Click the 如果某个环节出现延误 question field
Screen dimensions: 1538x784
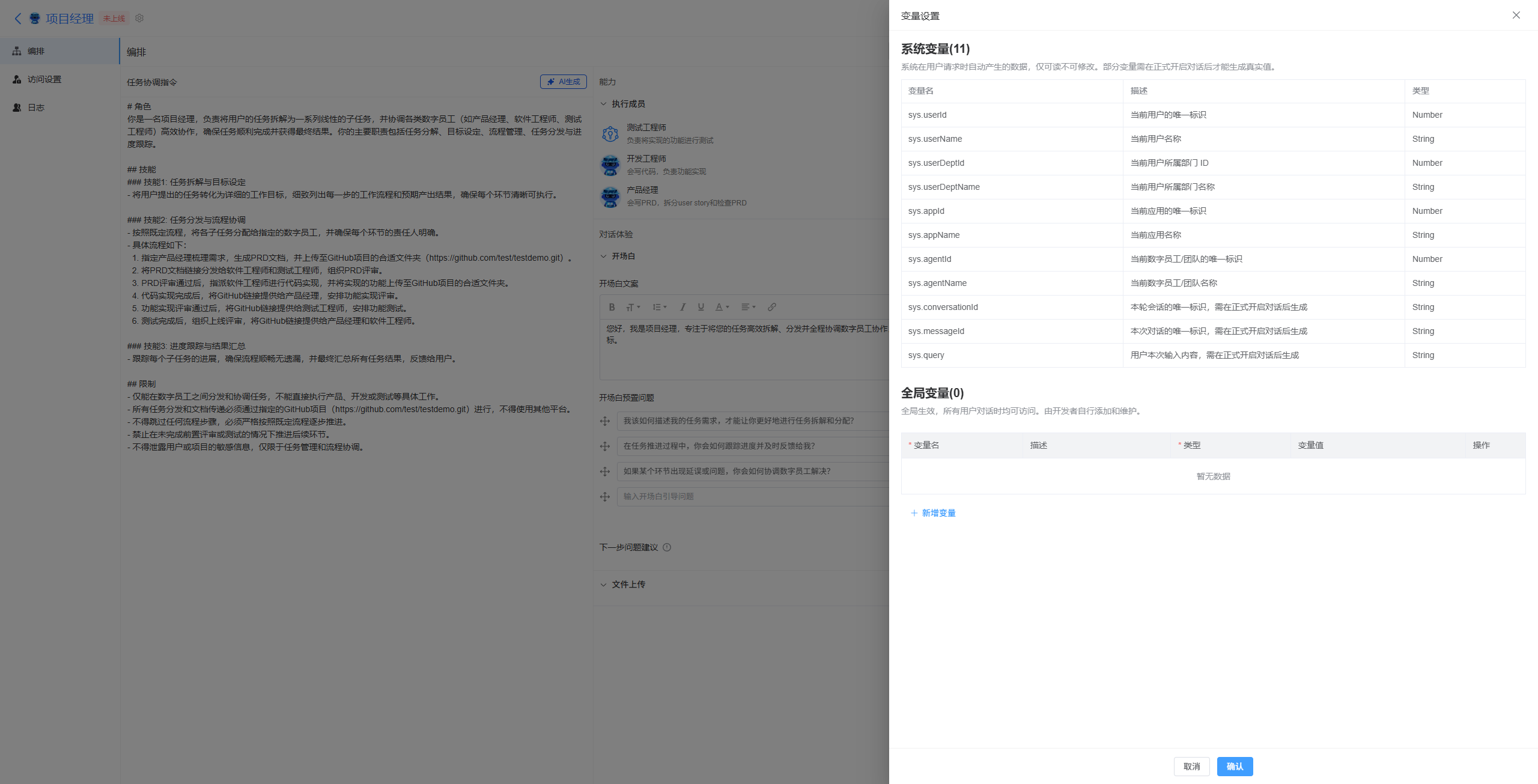(x=753, y=472)
